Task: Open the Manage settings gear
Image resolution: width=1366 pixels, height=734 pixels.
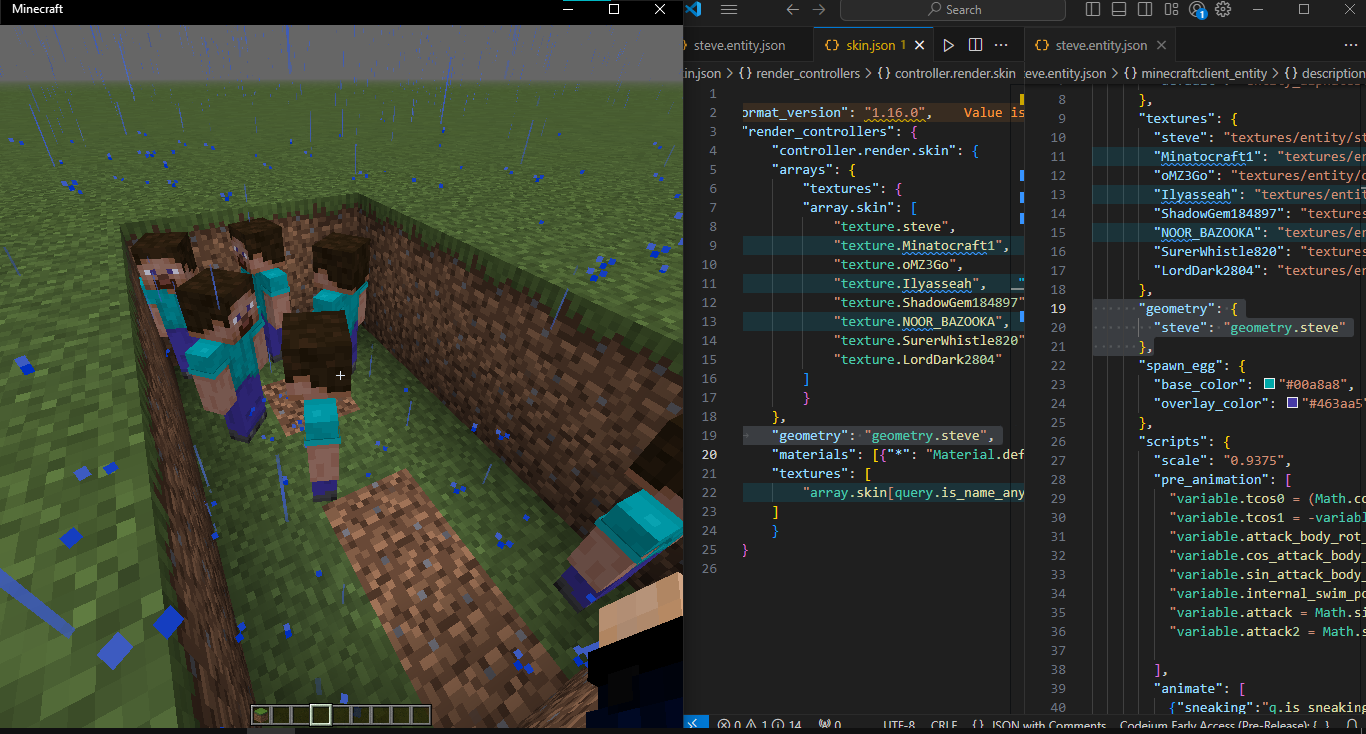Action: click(x=1223, y=9)
